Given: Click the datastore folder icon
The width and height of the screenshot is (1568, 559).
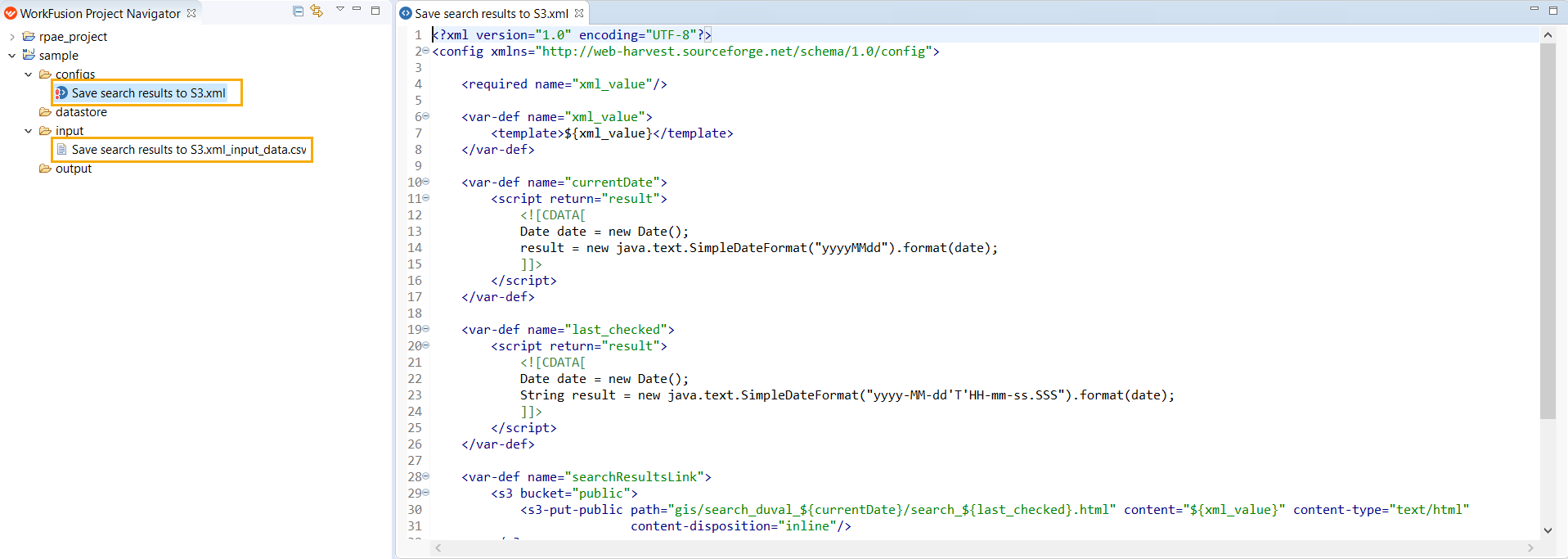Looking at the screenshot, I should tap(45, 112).
